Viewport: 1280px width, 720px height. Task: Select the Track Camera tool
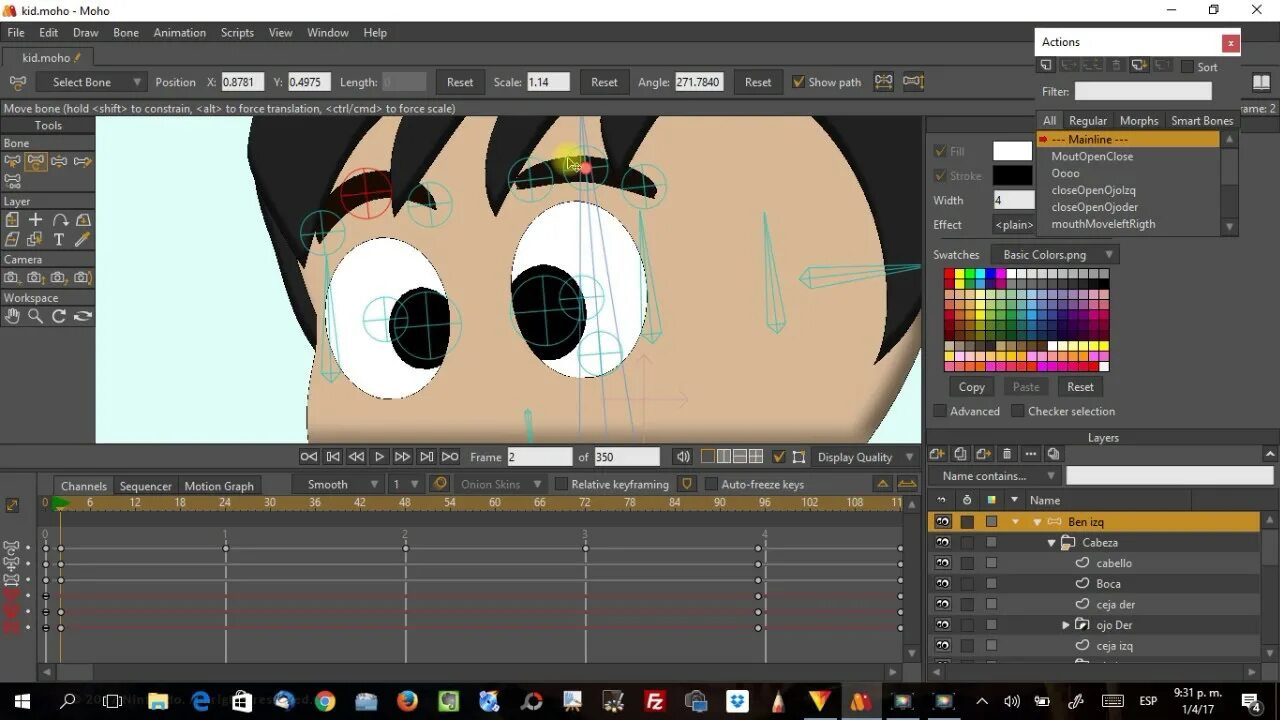[x=12, y=277]
